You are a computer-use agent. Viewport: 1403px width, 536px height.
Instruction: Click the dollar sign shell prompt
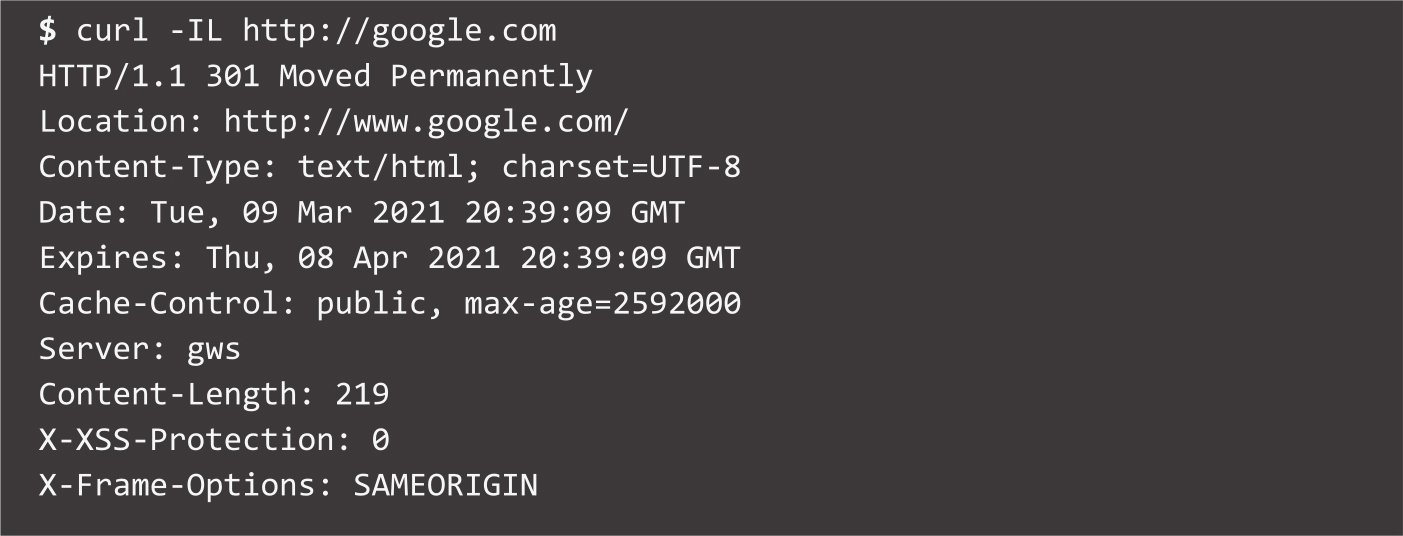[x=48, y=31]
